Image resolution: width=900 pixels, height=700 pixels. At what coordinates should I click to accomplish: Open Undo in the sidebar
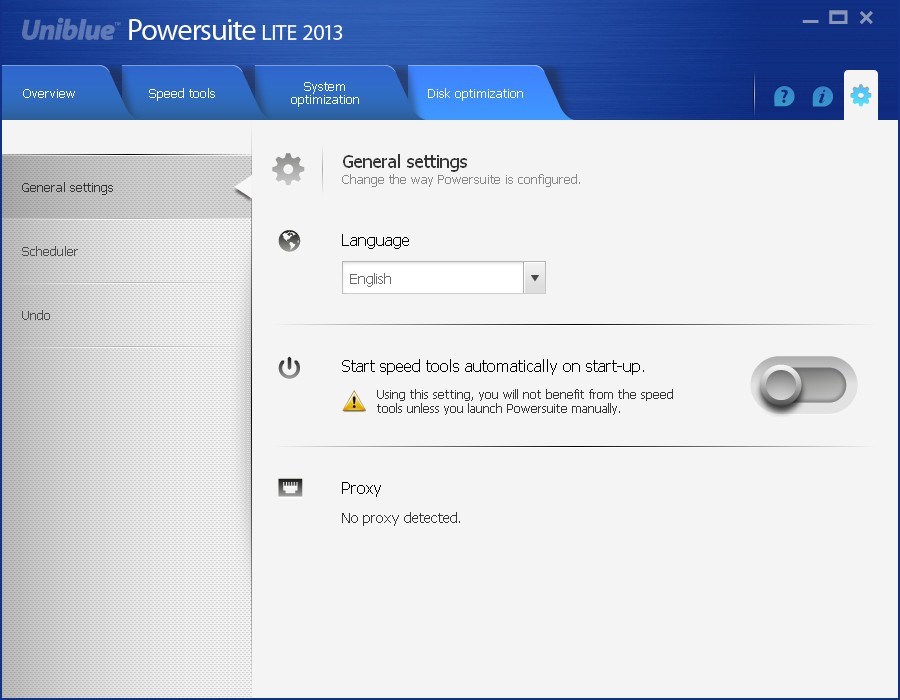tap(126, 315)
